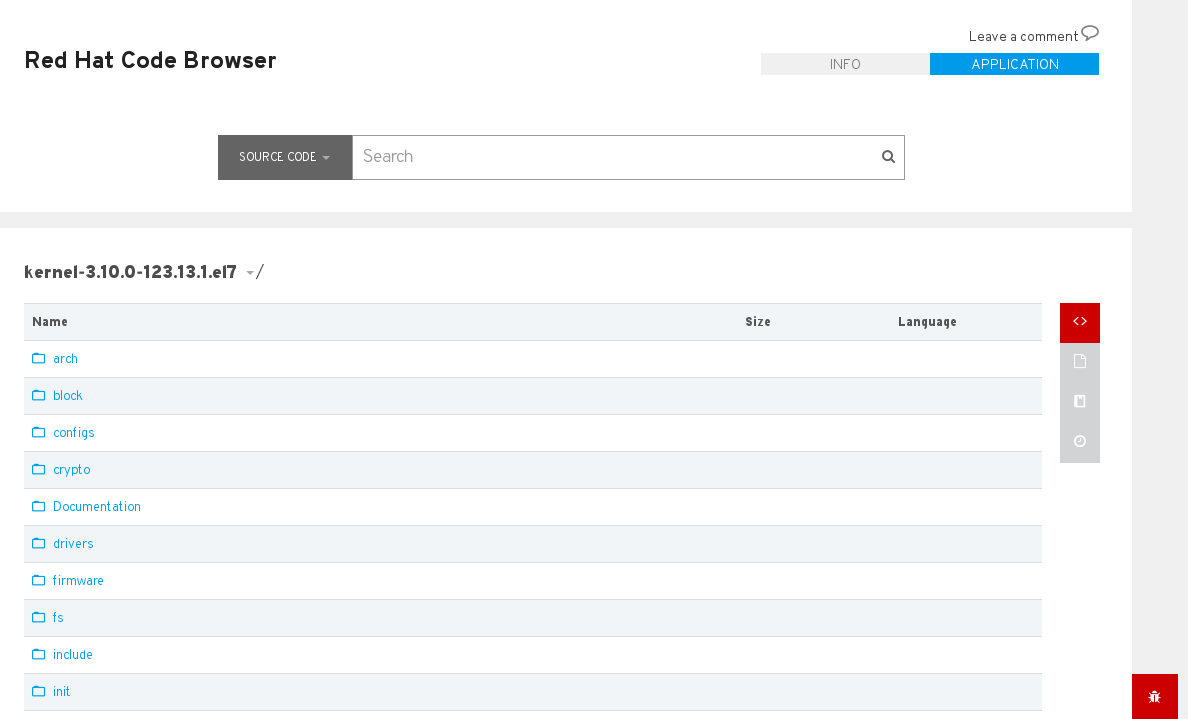Open the Documentation folder

click(x=96, y=506)
